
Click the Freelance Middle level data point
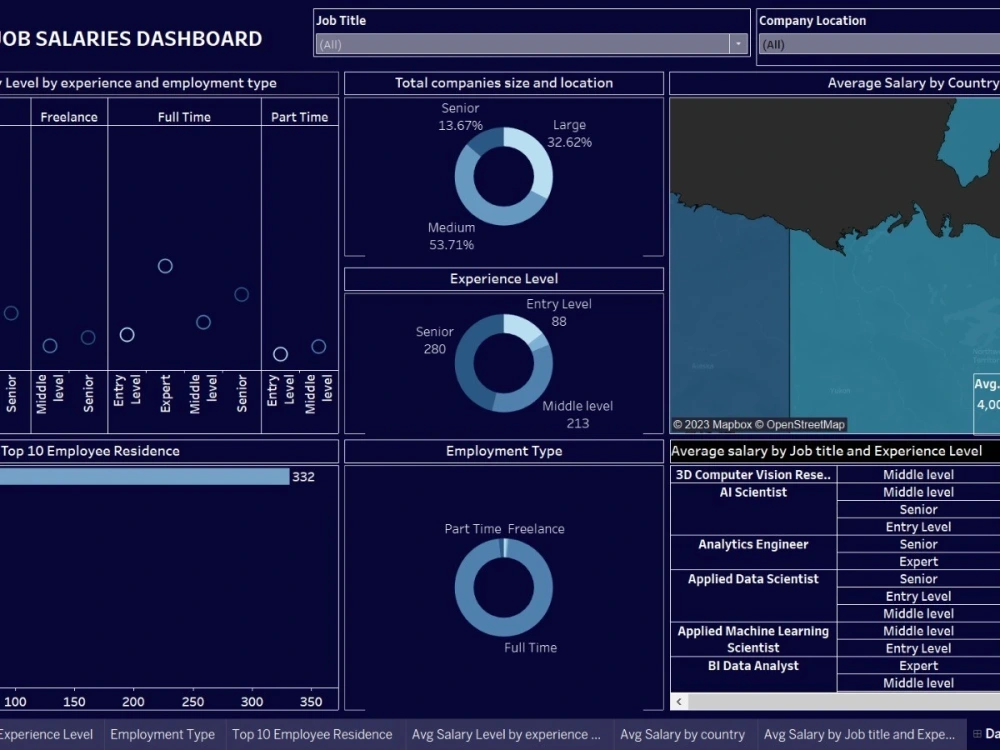[50, 346]
